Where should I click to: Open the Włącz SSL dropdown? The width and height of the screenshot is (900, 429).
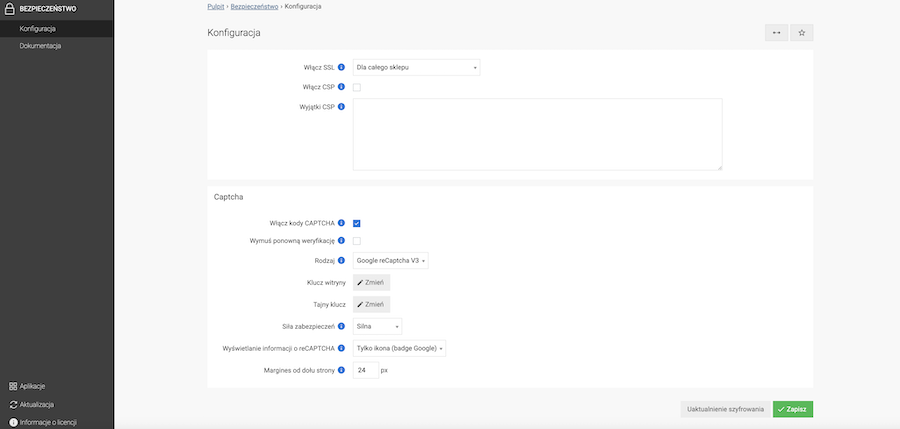click(416, 67)
